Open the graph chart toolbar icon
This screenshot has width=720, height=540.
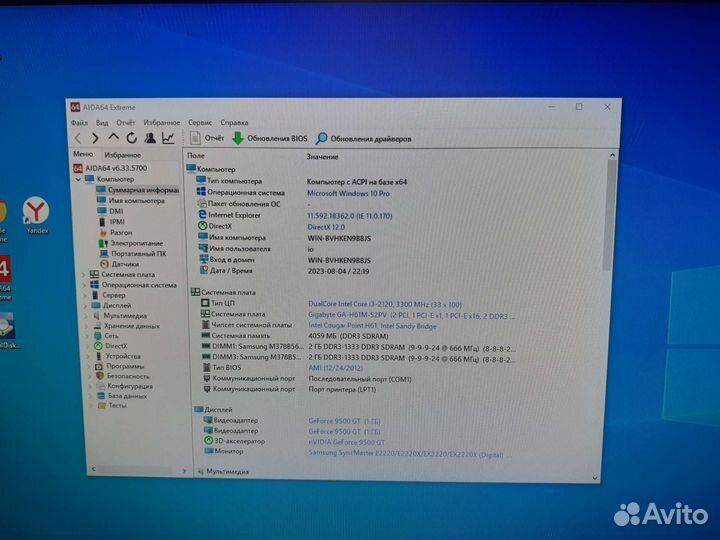coord(168,138)
